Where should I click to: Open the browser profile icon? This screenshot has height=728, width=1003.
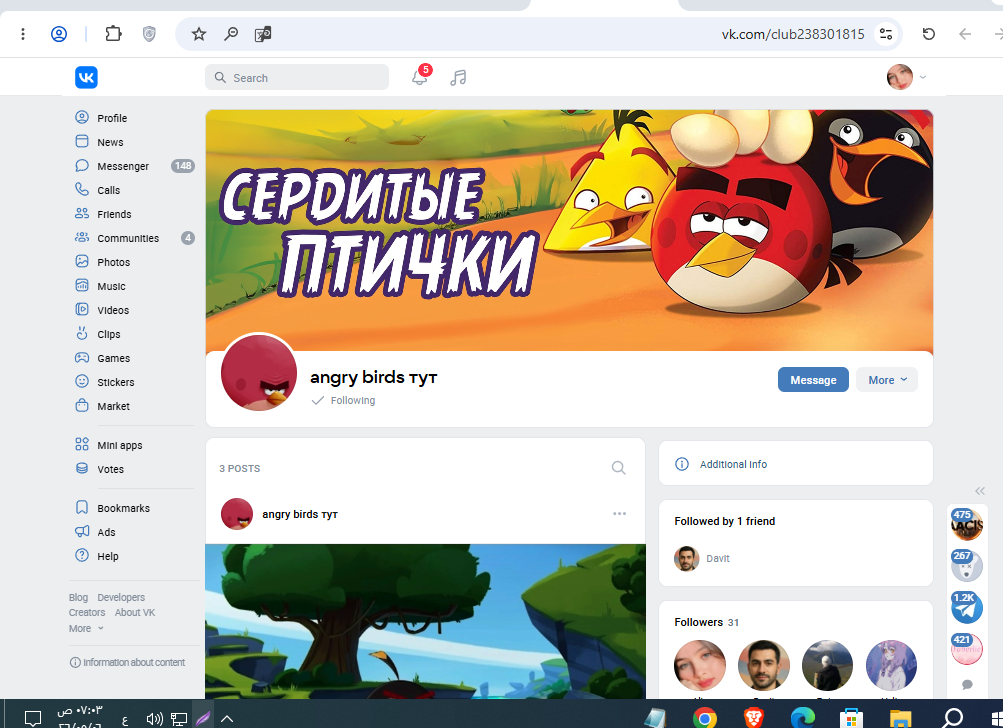(59, 34)
